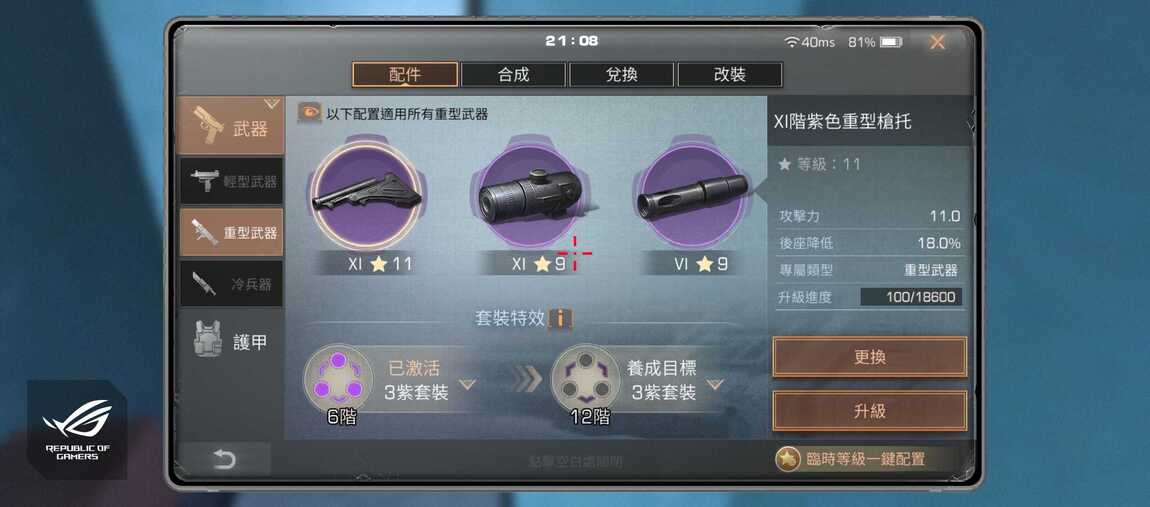Open the 改裝 tab
1150x507 pixels.
pos(730,74)
